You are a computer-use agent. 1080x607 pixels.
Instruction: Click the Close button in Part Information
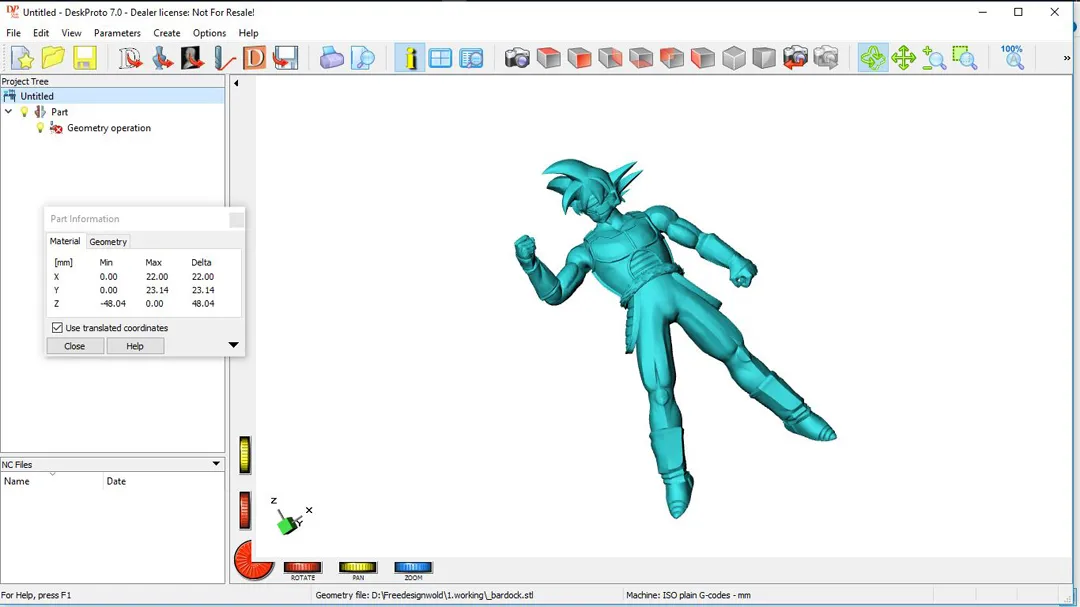pos(74,346)
